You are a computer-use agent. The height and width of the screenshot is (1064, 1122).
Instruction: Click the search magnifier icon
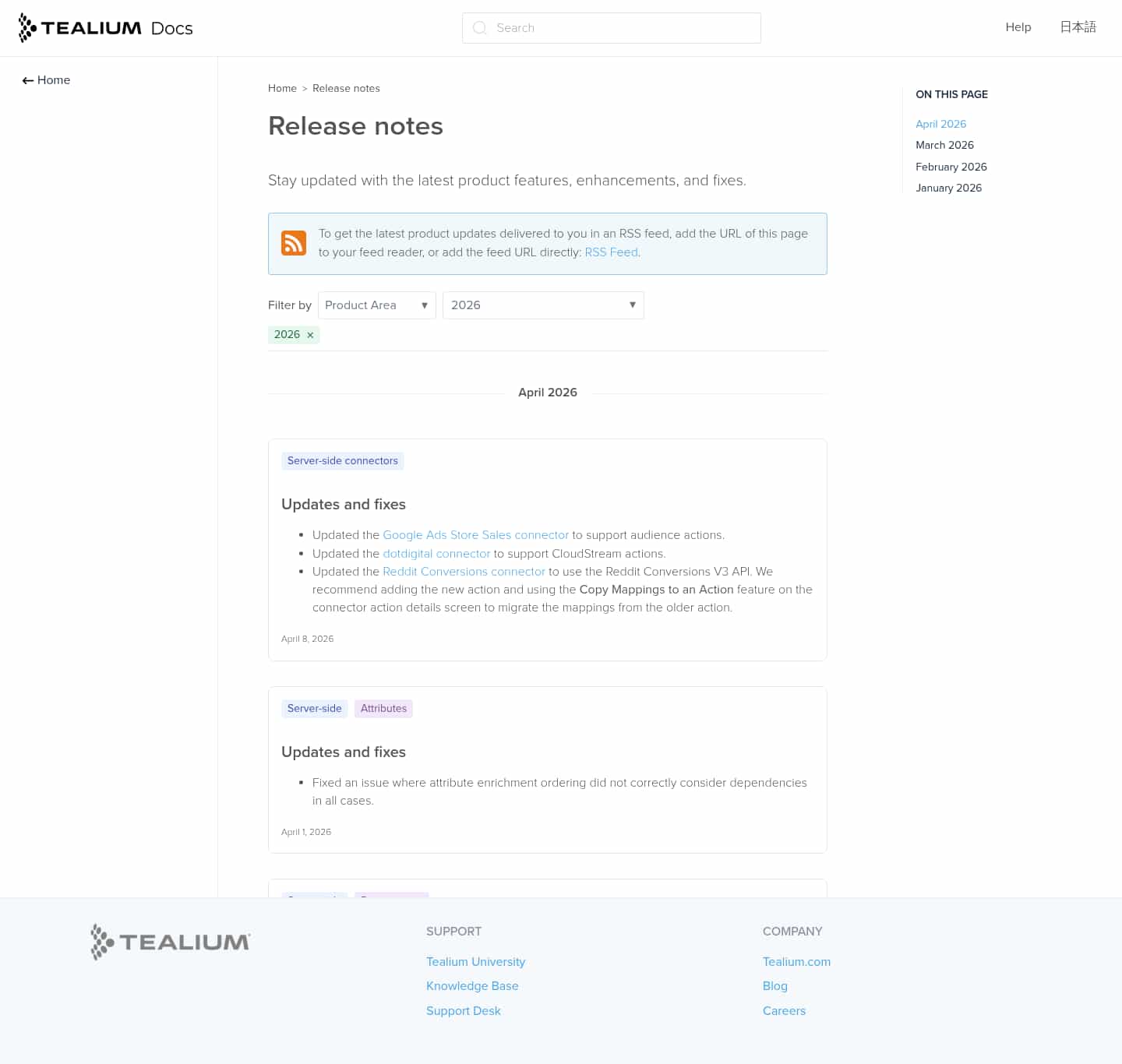click(479, 28)
